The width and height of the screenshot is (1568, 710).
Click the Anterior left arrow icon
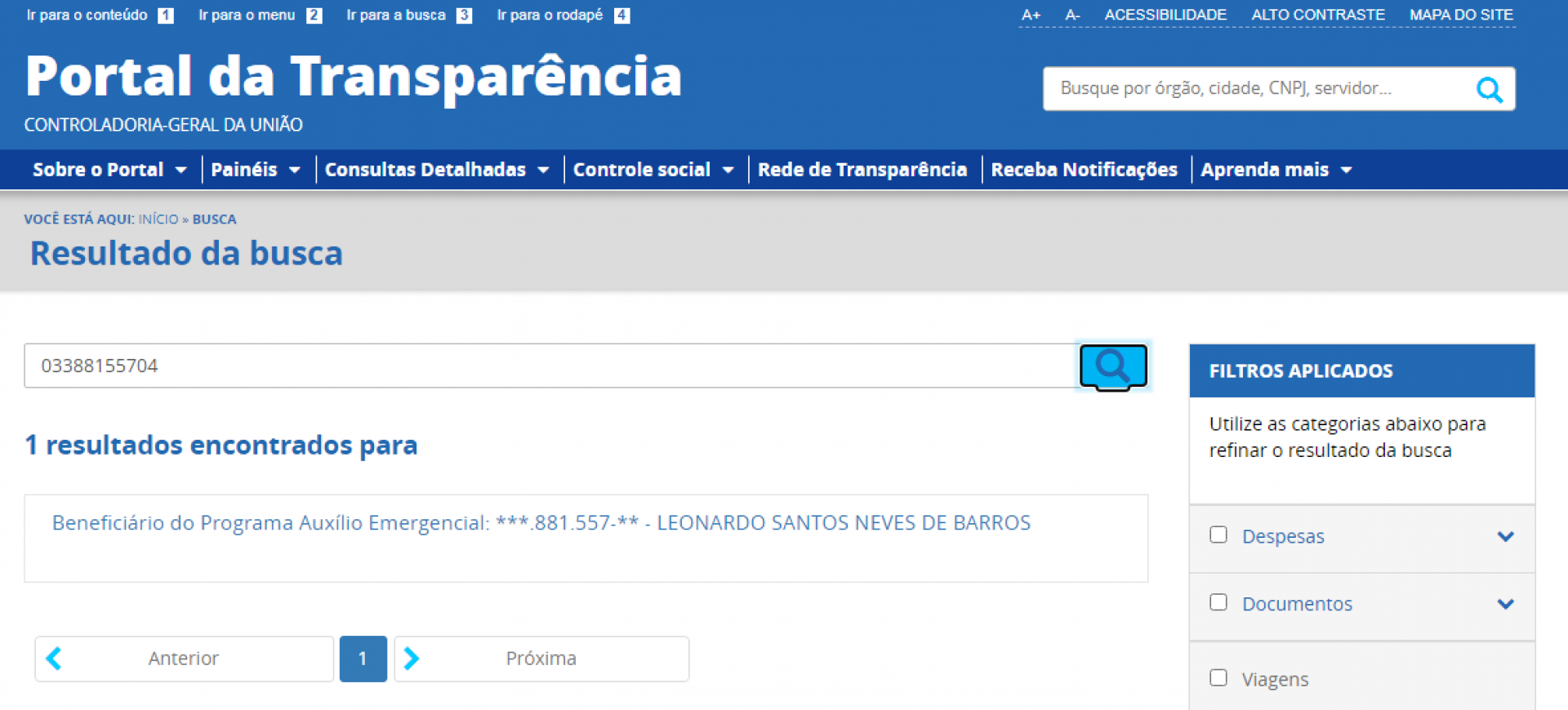(54, 659)
